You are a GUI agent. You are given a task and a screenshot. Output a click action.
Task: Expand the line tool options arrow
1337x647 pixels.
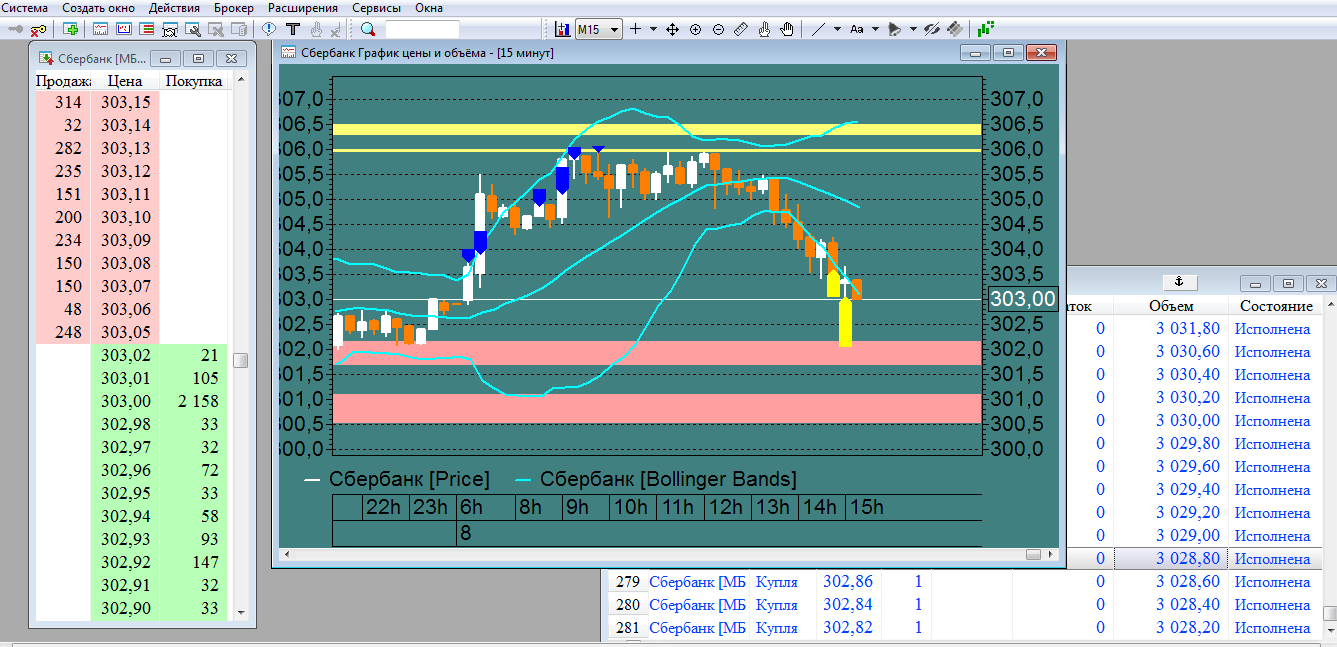click(x=837, y=29)
